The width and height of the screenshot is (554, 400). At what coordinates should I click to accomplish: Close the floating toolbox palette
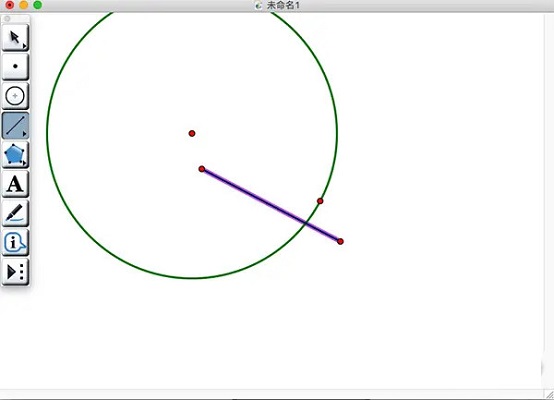click(7, 18)
